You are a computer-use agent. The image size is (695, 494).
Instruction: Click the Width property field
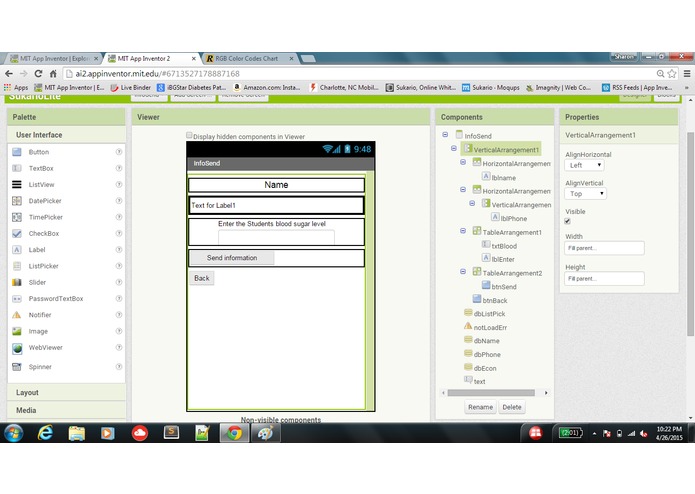coord(605,248)
